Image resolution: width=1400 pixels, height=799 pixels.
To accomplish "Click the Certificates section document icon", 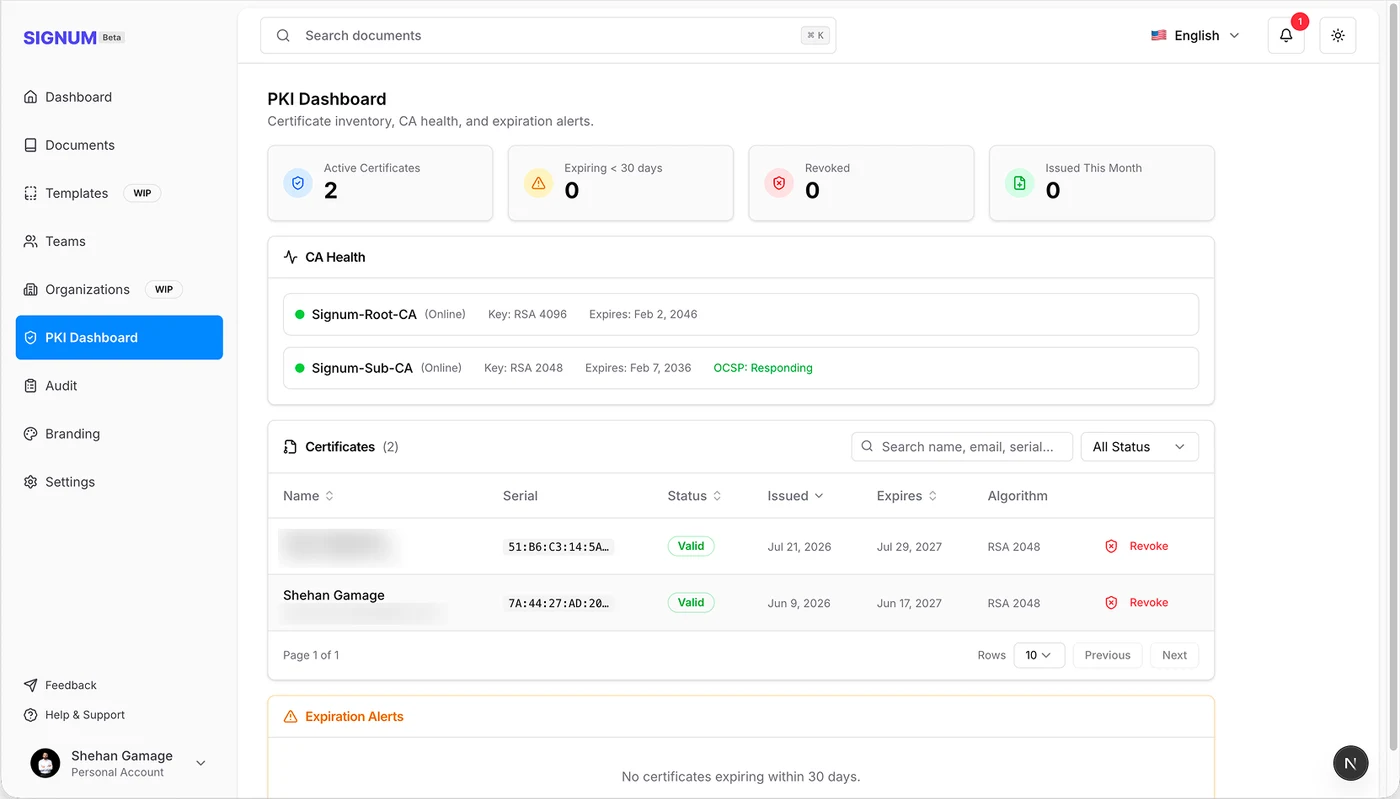I will click(x=291, y=447).
